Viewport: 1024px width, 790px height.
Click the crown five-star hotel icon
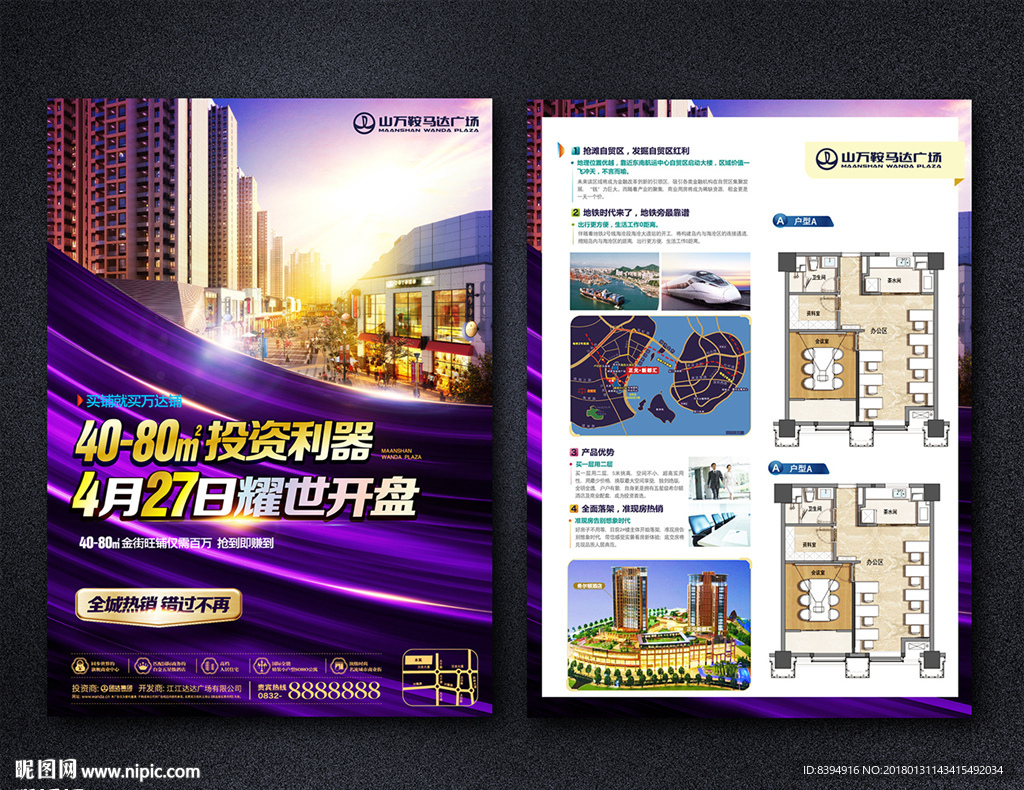[142, 666]
